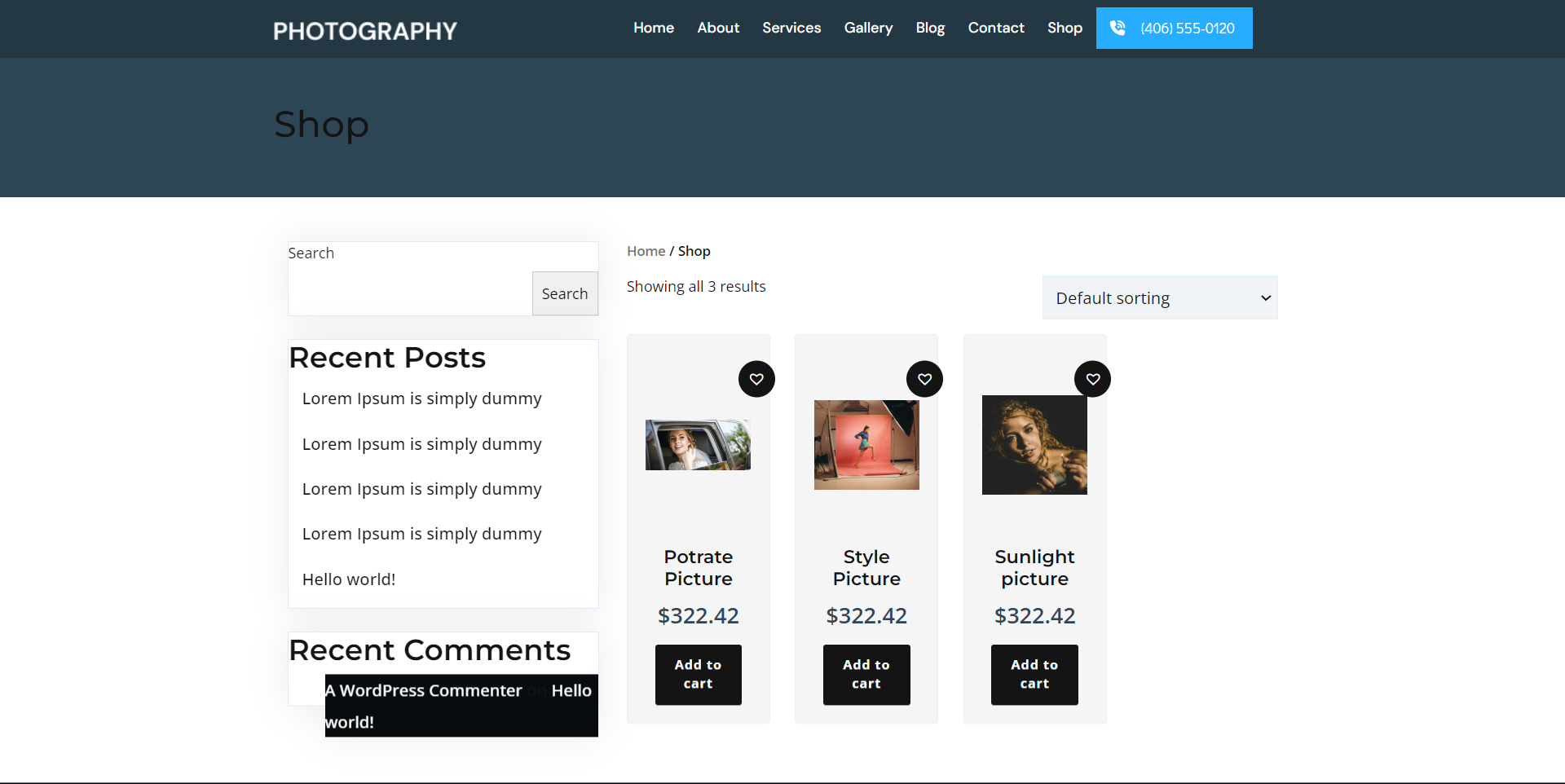The width and height of the screenshot is (1565, 784).
Task: Toggle the heart icon on Sunlight picture
Action: click(x=1092, y=379)
